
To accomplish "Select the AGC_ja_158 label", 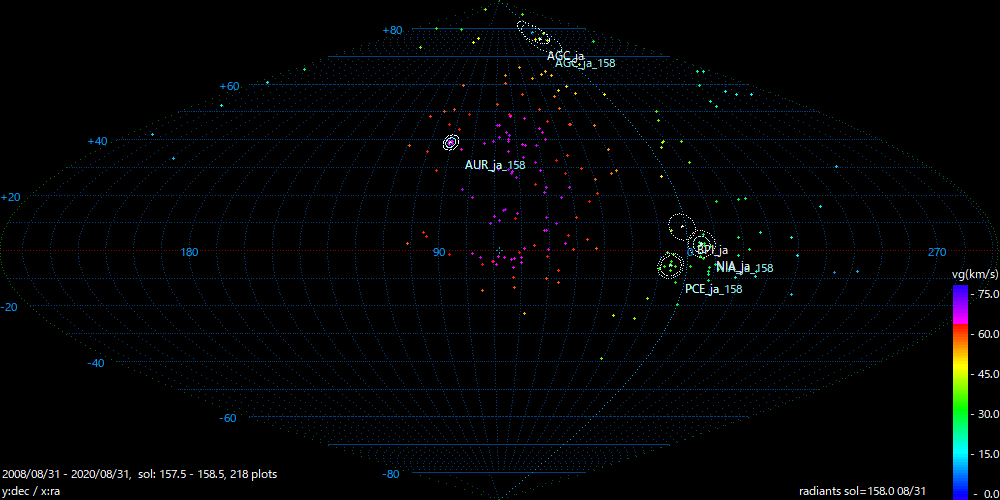I will pos(585,63).
